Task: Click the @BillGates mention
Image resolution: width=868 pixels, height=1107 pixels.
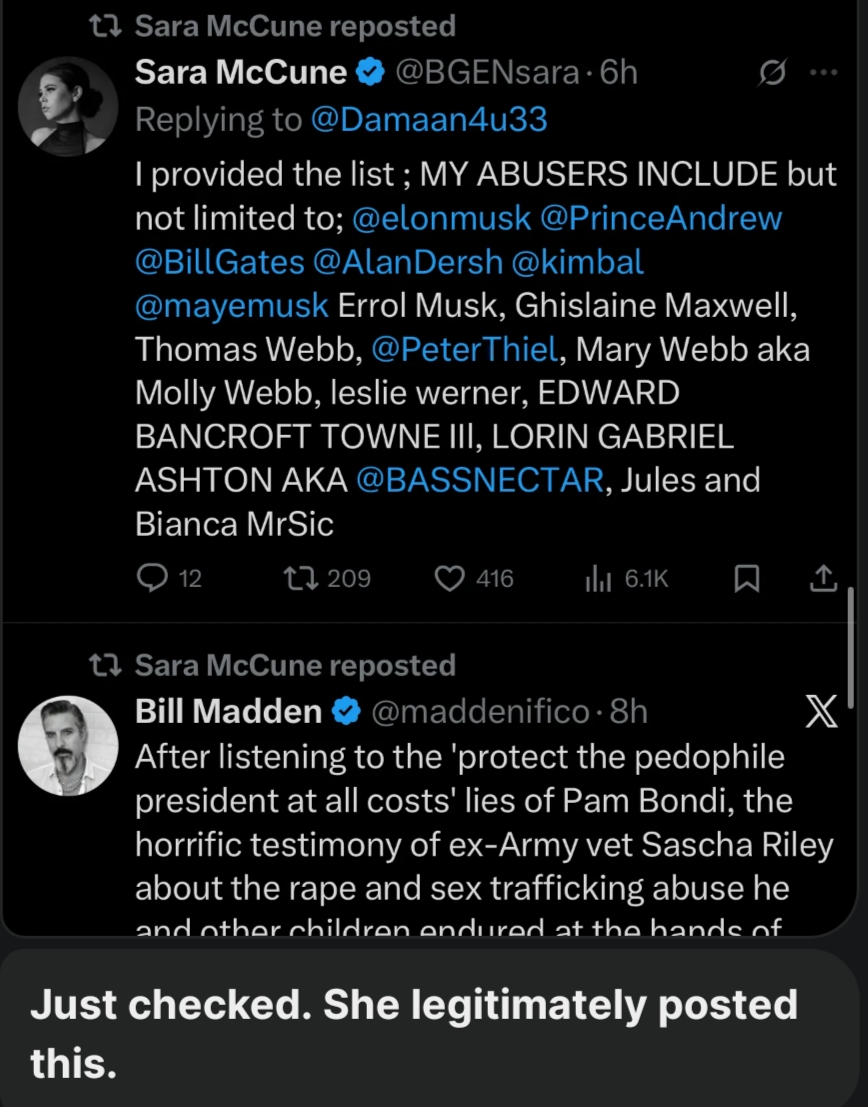Action: pyautogui.click(x=220, y=262)
